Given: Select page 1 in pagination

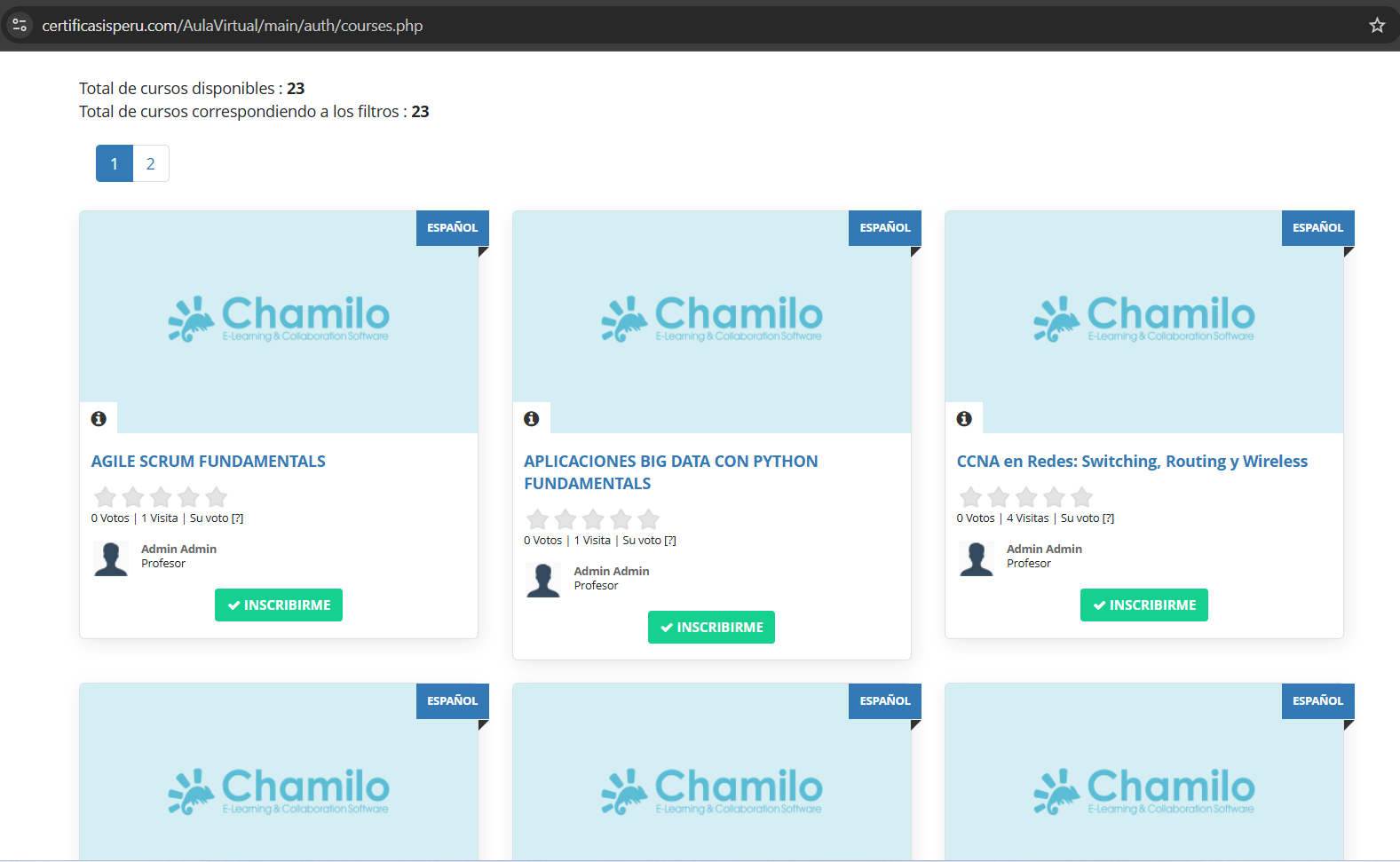Looking at the screenshot, I should pyautogui.click(x=115, y=163).
